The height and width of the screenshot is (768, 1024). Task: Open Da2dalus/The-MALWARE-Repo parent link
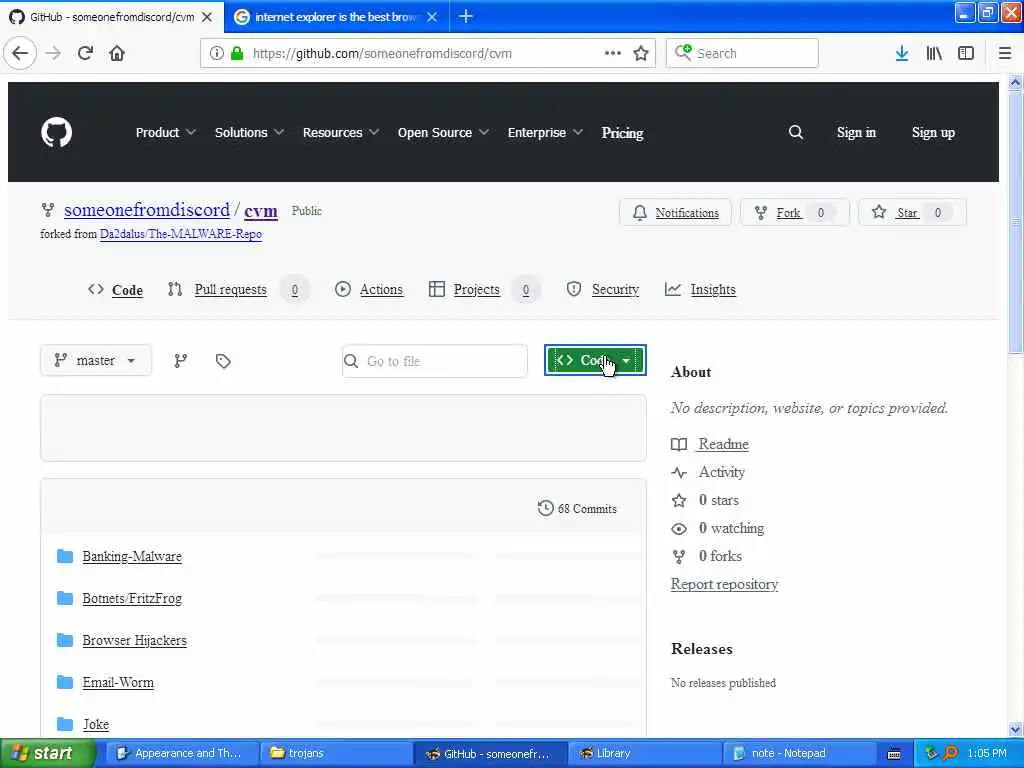pos(181,234)
